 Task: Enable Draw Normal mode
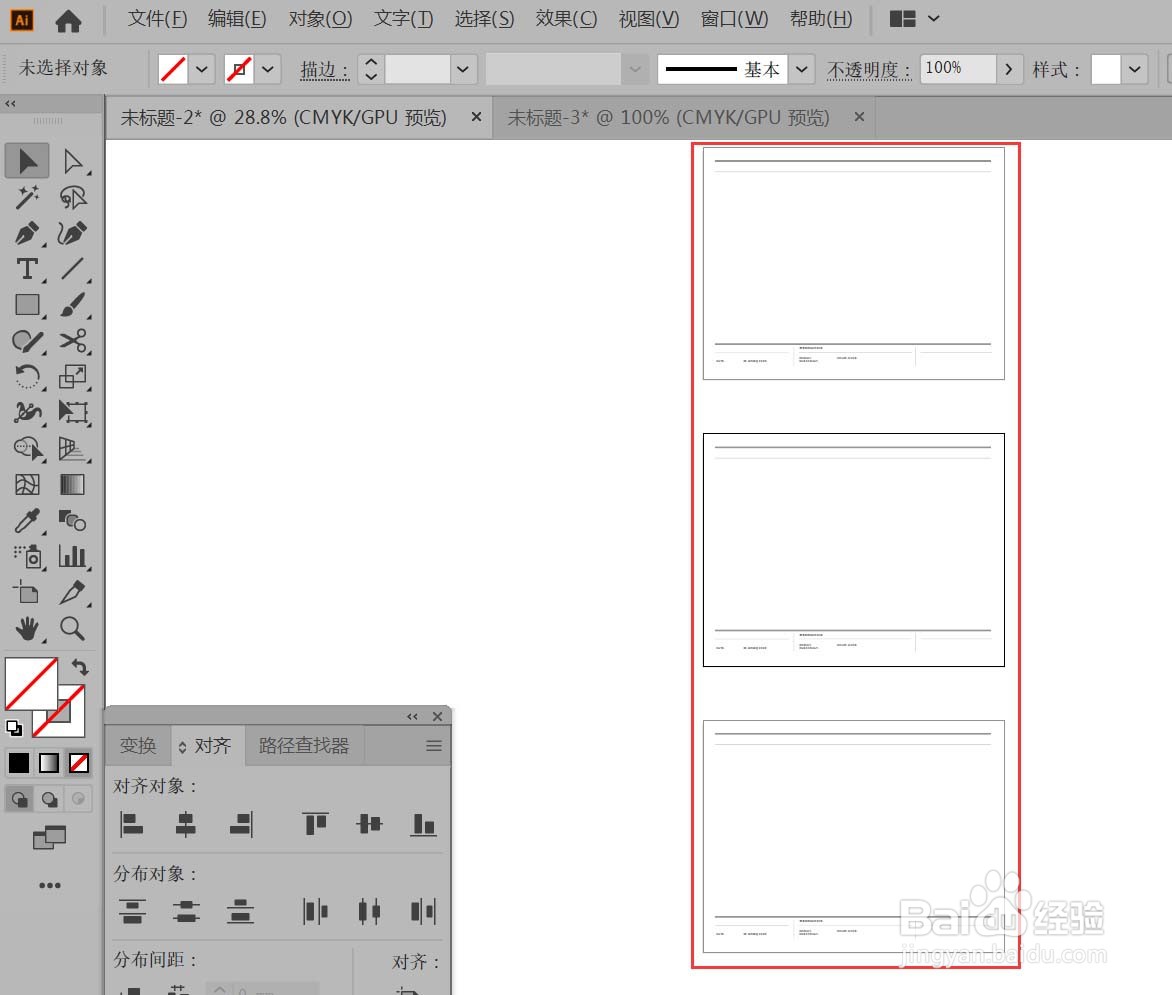[x=20, y=799]
